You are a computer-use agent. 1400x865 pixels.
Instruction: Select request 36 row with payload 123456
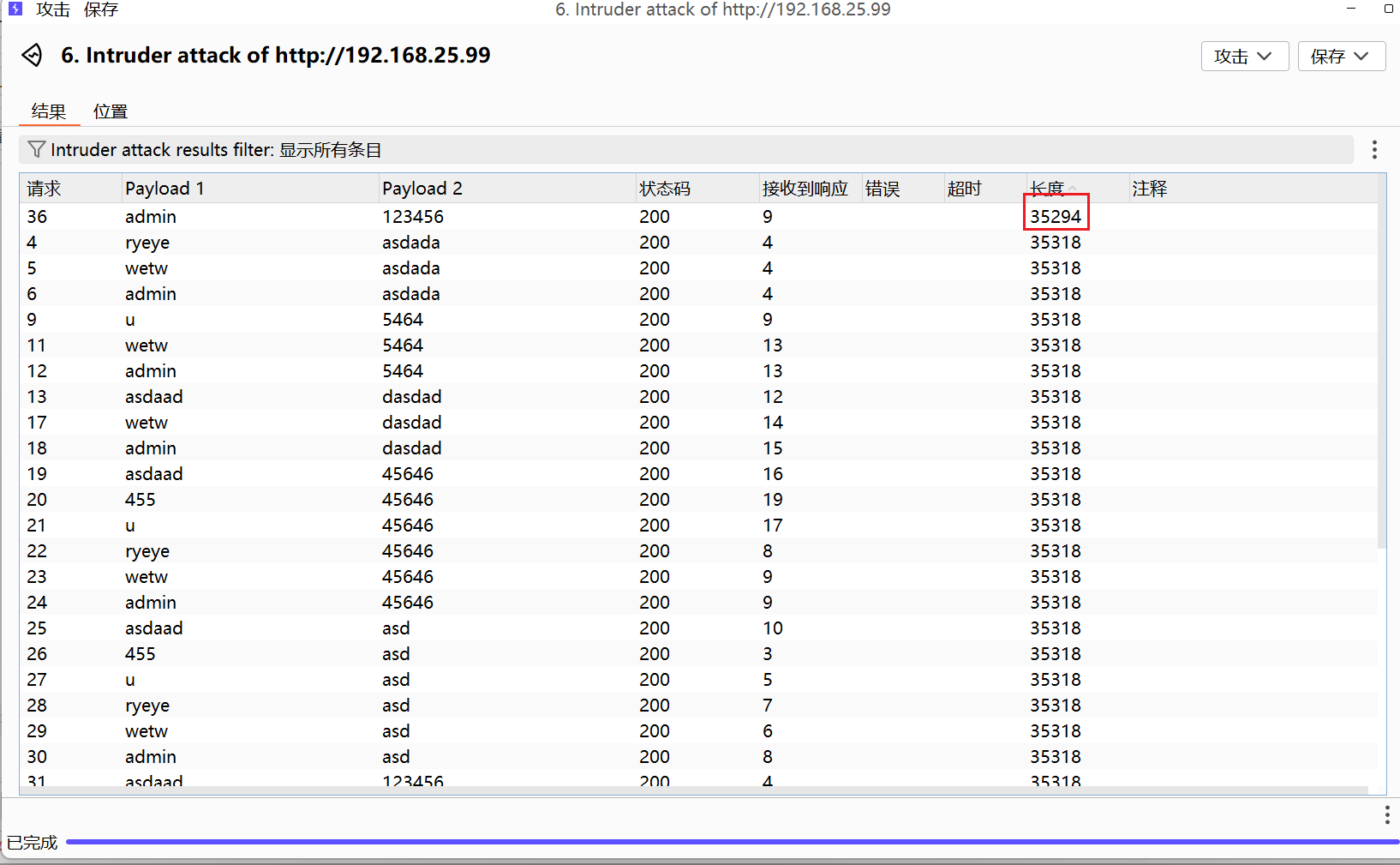(413, 217)
